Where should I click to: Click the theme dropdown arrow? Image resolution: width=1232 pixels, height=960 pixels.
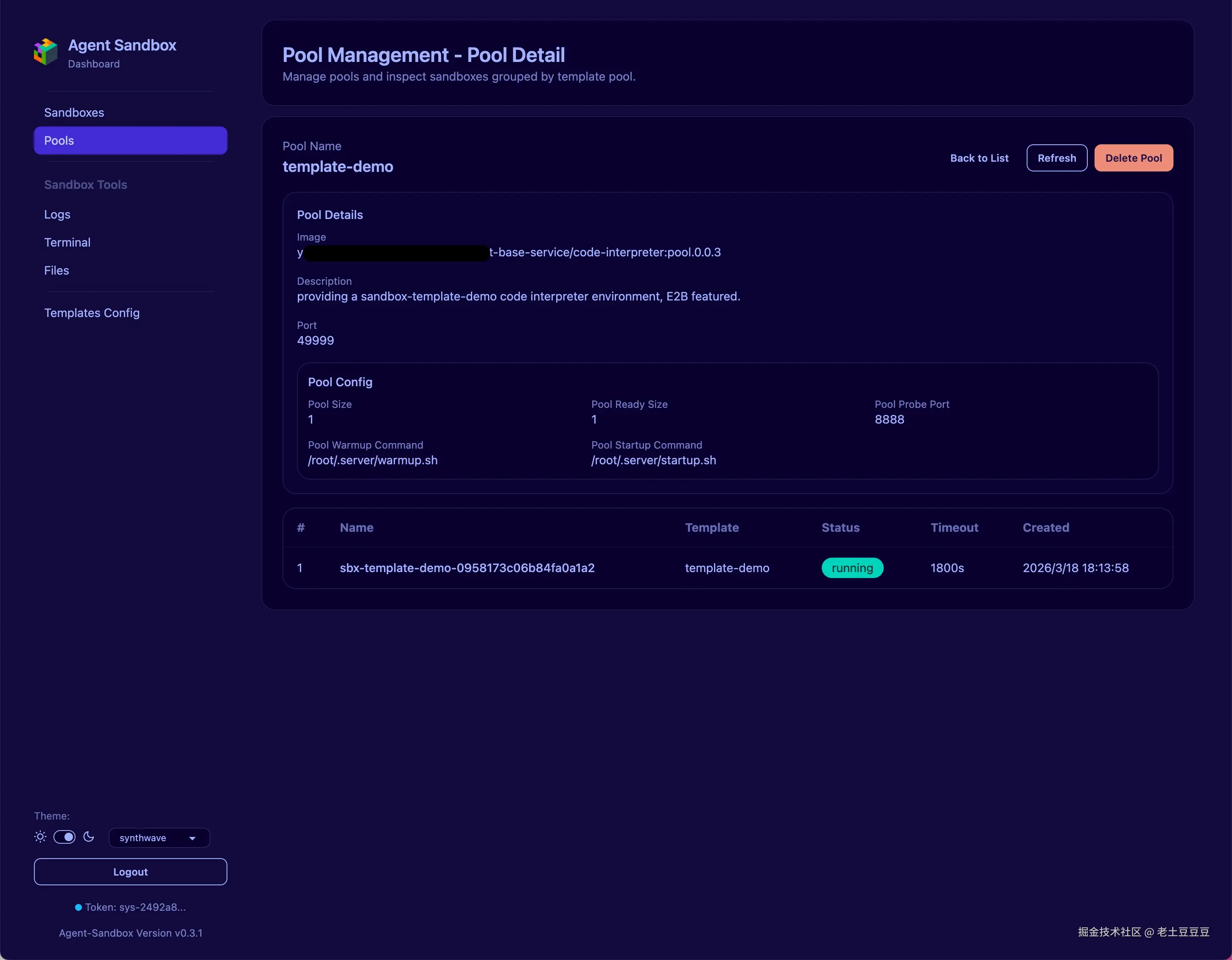pyautogui.click(x=192, y=838)
